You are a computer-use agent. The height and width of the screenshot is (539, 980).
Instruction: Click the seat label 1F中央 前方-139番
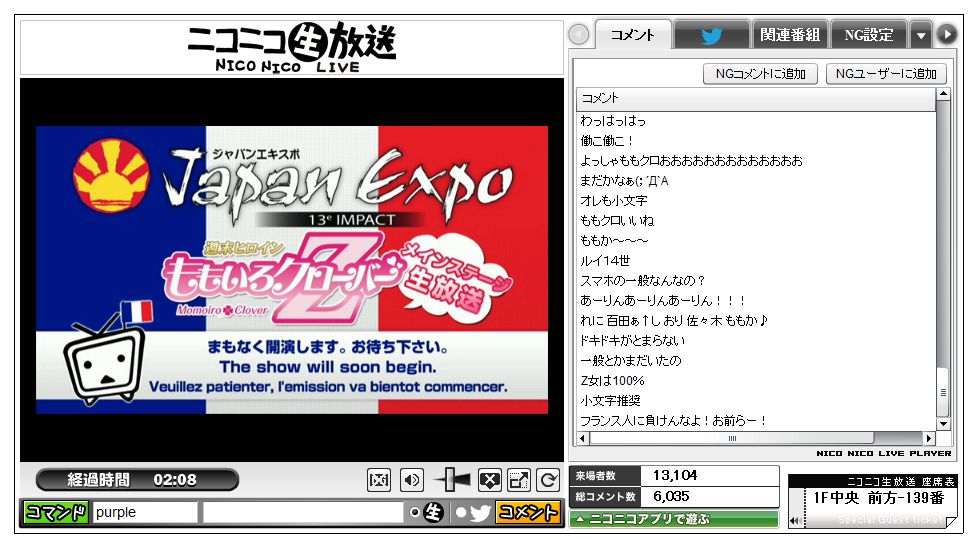click(x=878, y=498)
